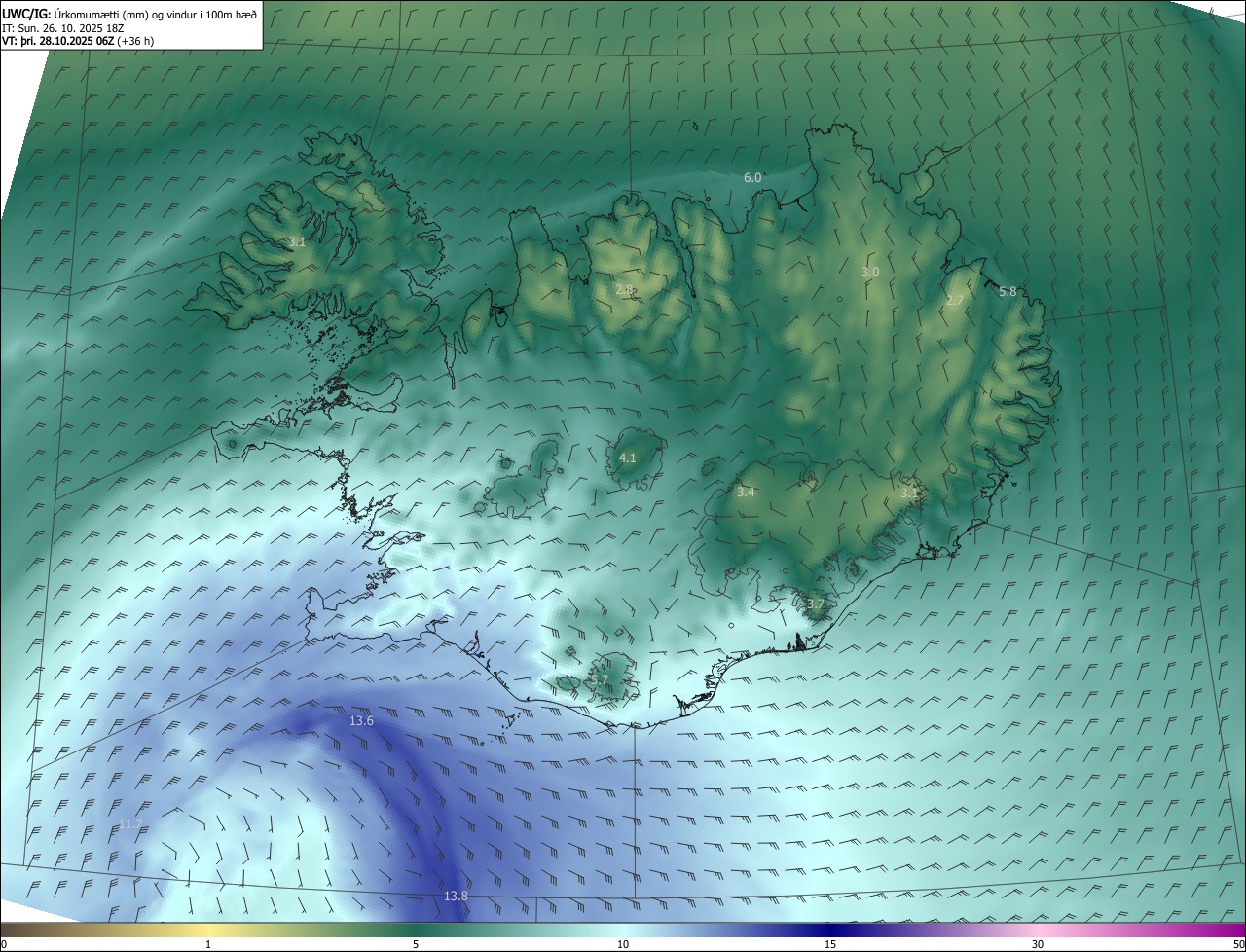Click the 4.1 value on Hofsjökull glacier
Screen dimensions: 1246x952
coord(628,458)
